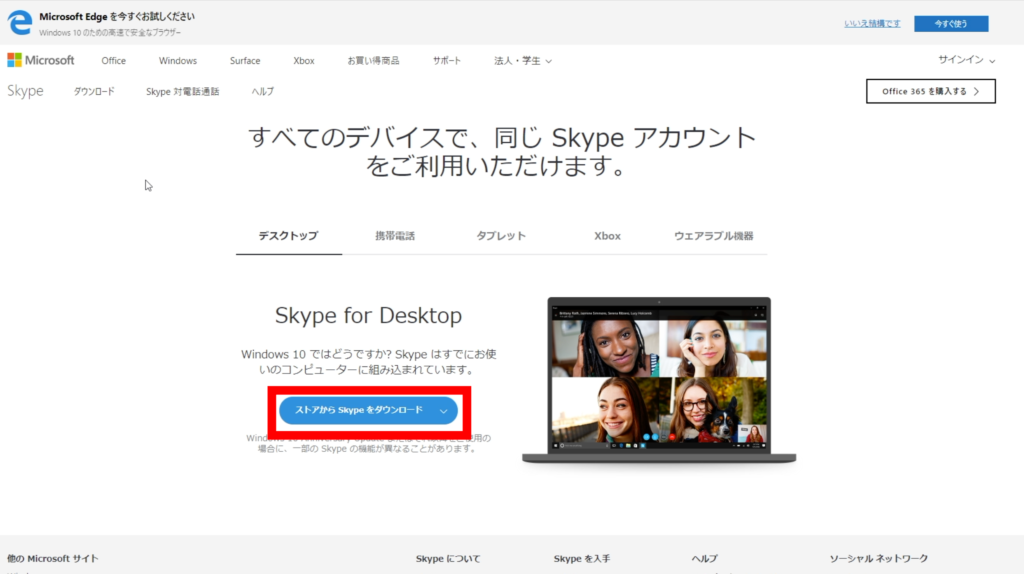Click the Skype brand logo
Image resolution: width=1024 pixels, height=574 pixels.
[25, 91]
